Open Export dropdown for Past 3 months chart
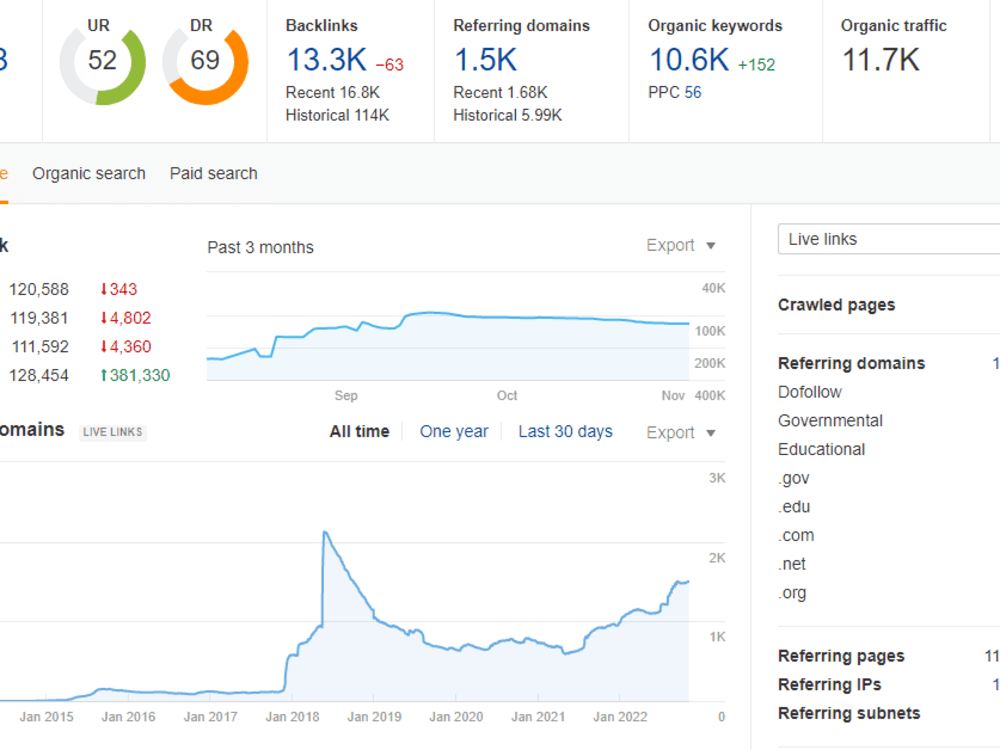The width and height of the screenshot is (1000, 750). tap(680, 246)
